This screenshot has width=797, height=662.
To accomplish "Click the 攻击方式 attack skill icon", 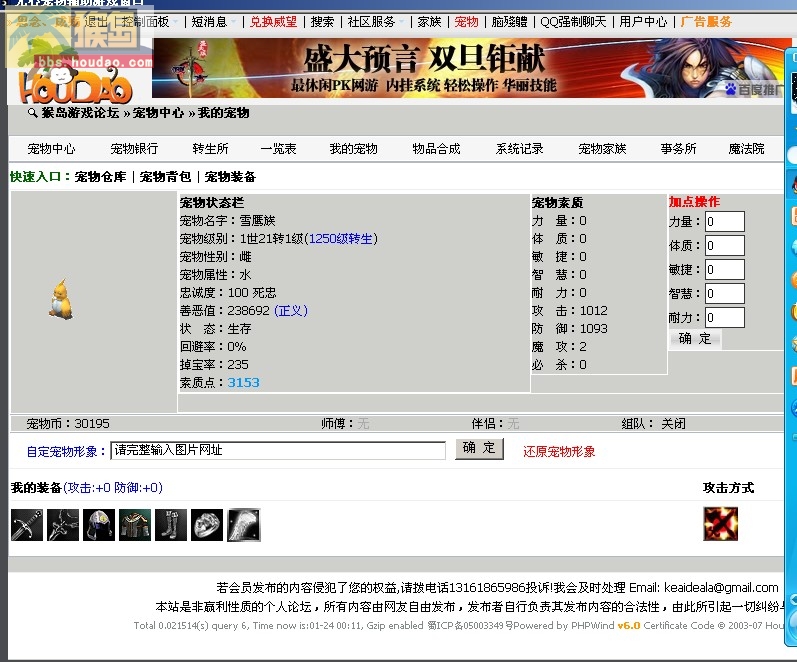I will (720, 524).
